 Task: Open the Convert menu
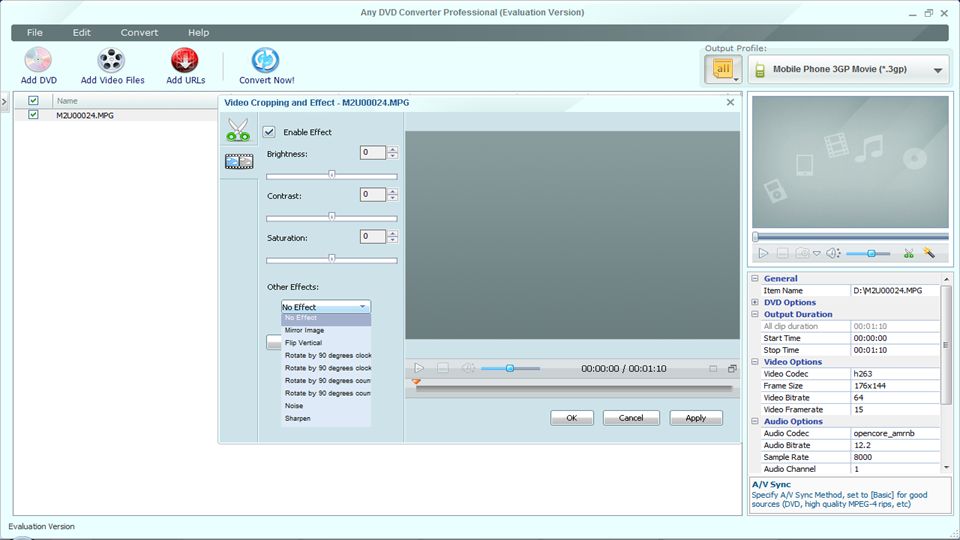coord(139,32)
